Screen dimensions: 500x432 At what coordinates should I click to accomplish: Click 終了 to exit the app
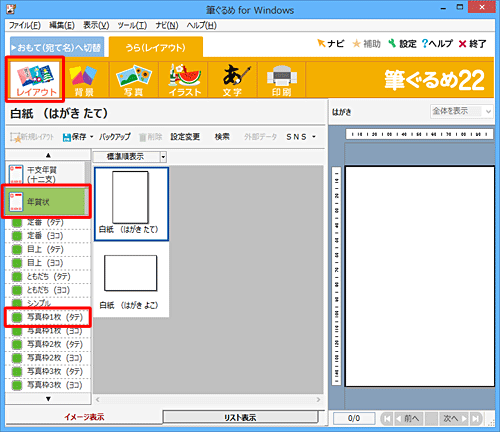(472, 44)
